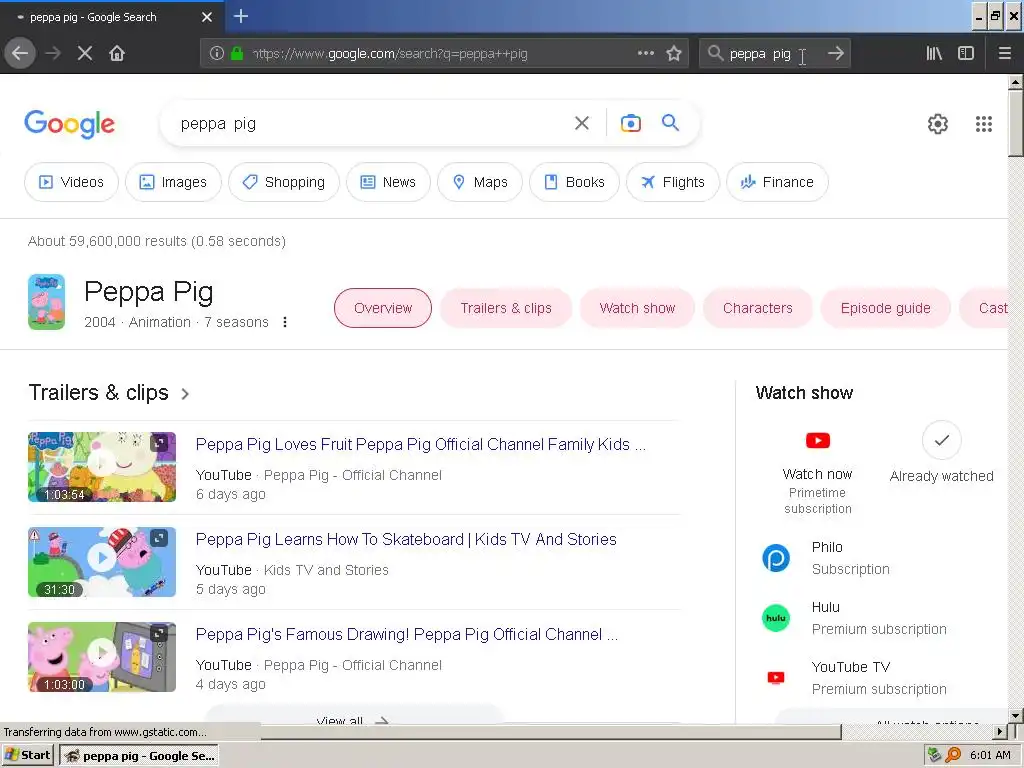Select peppa pig taskbar window button
Screen dimensions: 1024x768
140,756
